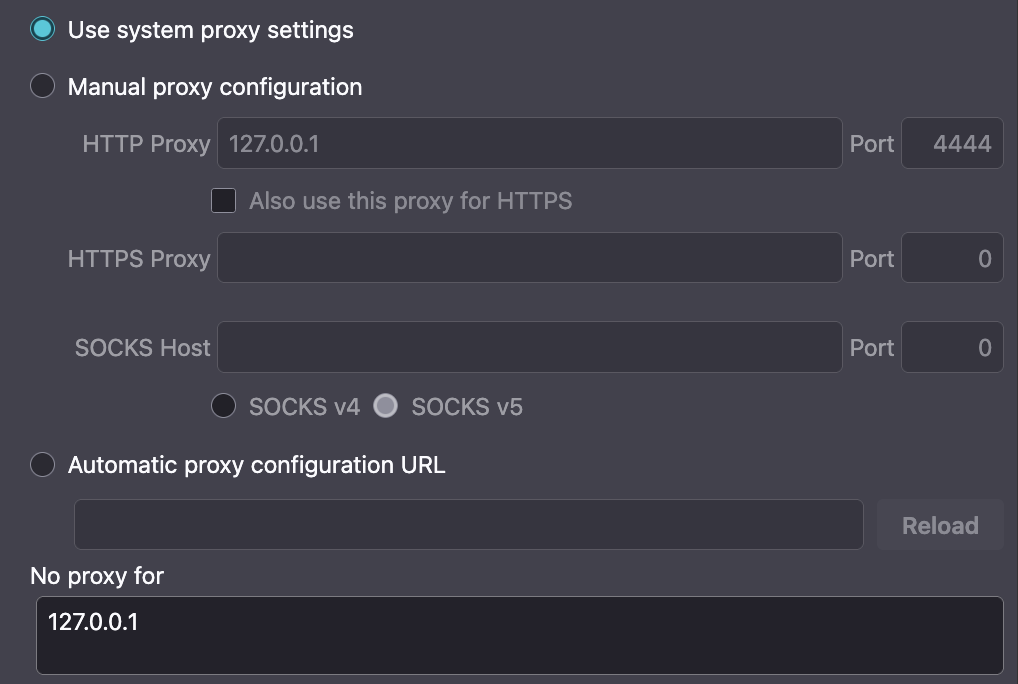This screenshot has width=1018, height=684.
Task: Select Automatic proxy configuration URL radio button
Action: click(42, 465)
